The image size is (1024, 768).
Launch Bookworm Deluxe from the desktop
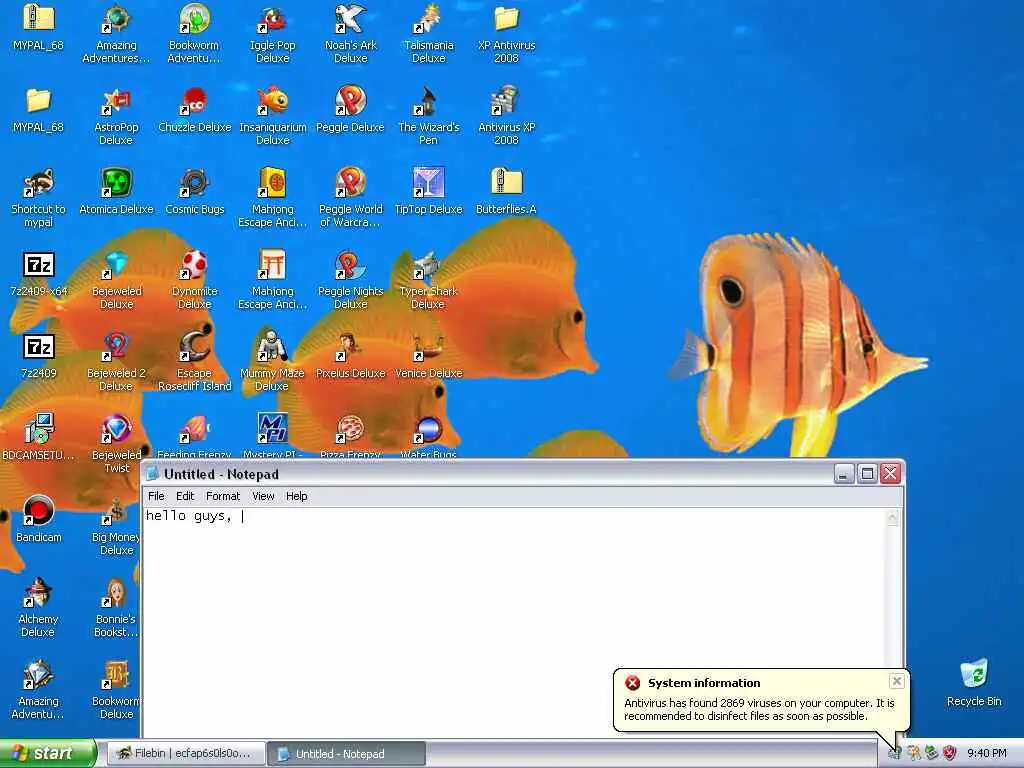(116, 690)
